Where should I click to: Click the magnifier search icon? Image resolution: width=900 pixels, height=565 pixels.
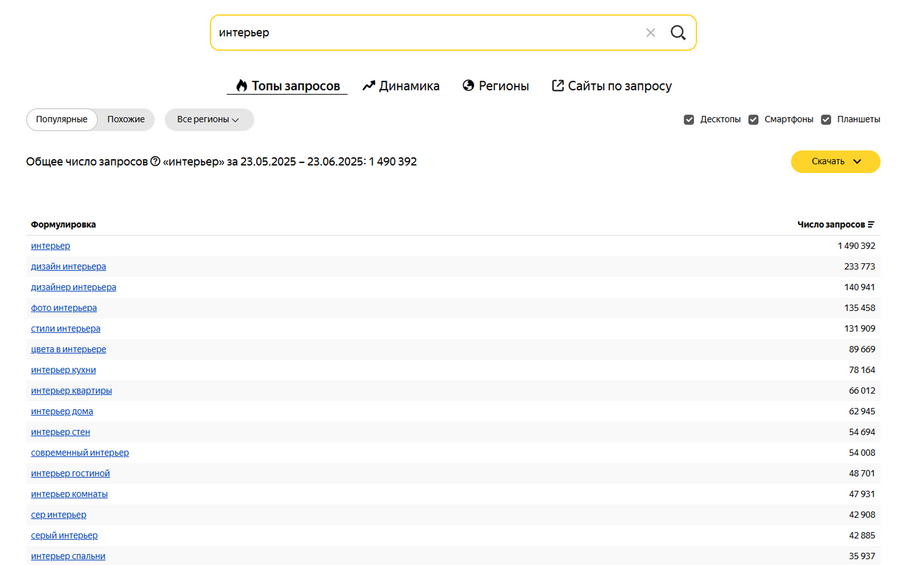point(678,33)
